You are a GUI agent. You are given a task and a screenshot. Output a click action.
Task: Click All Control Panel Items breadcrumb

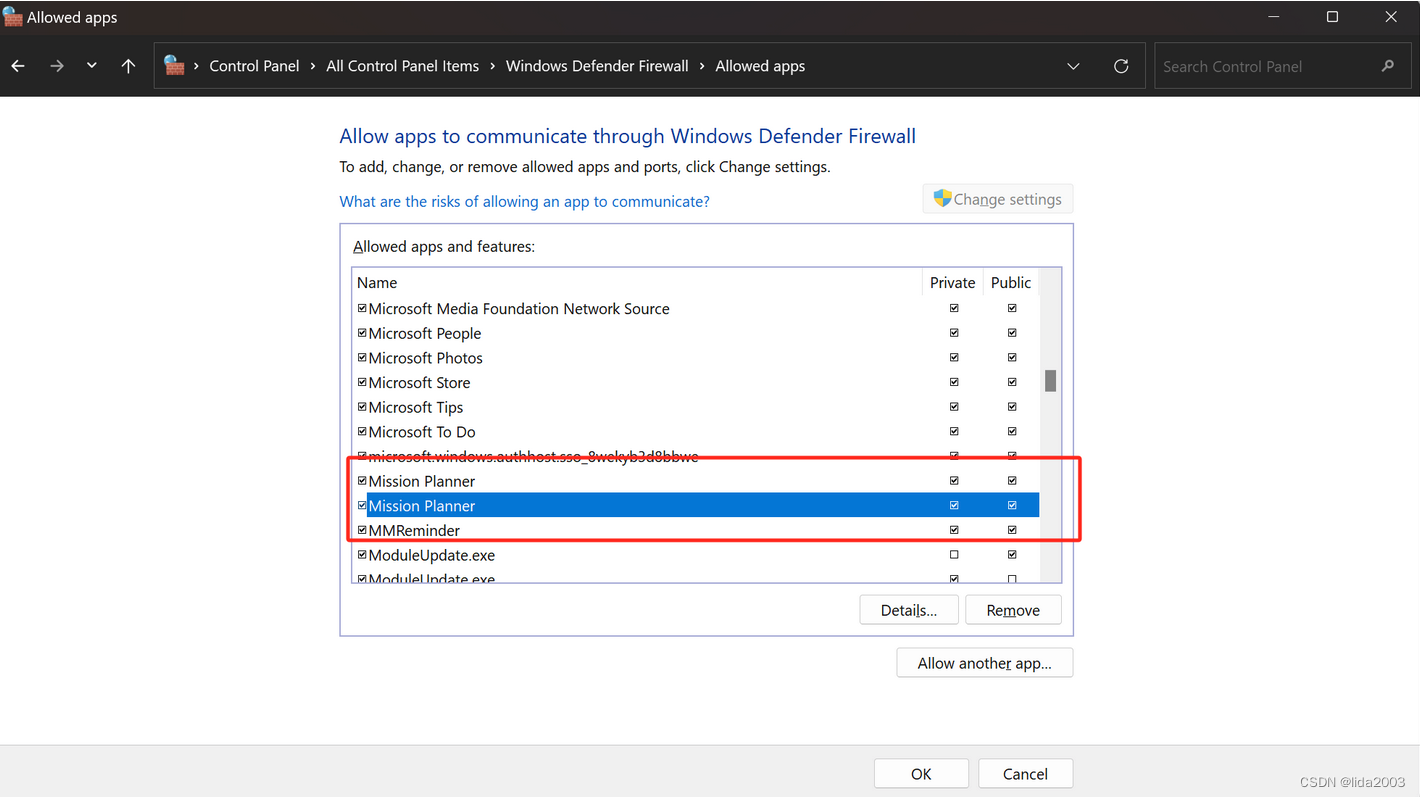[402, 66]
